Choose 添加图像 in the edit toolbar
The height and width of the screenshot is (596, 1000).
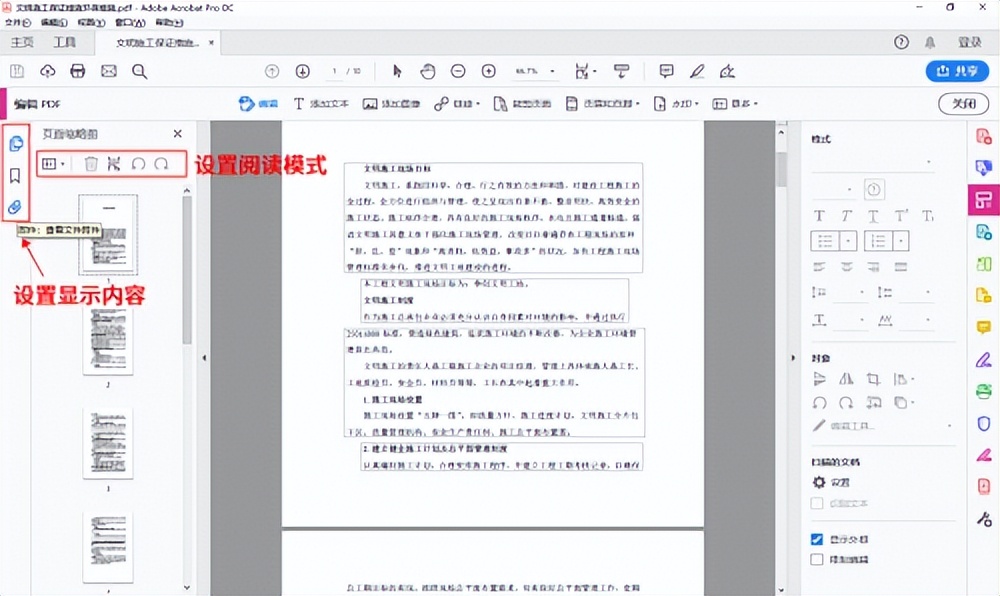(391, 104)
